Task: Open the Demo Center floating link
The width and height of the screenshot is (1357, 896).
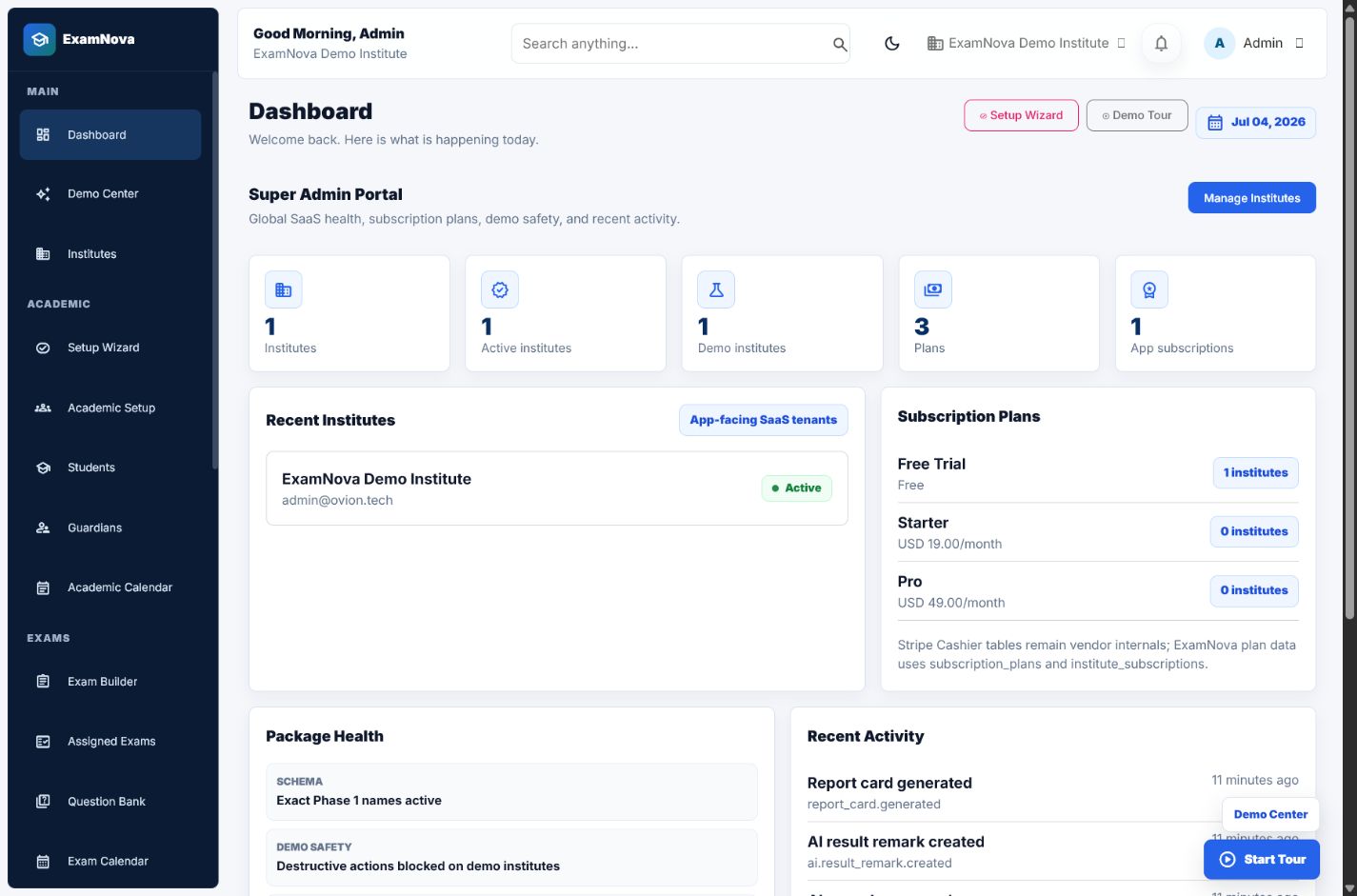Action: click(x=1270, y=814)
